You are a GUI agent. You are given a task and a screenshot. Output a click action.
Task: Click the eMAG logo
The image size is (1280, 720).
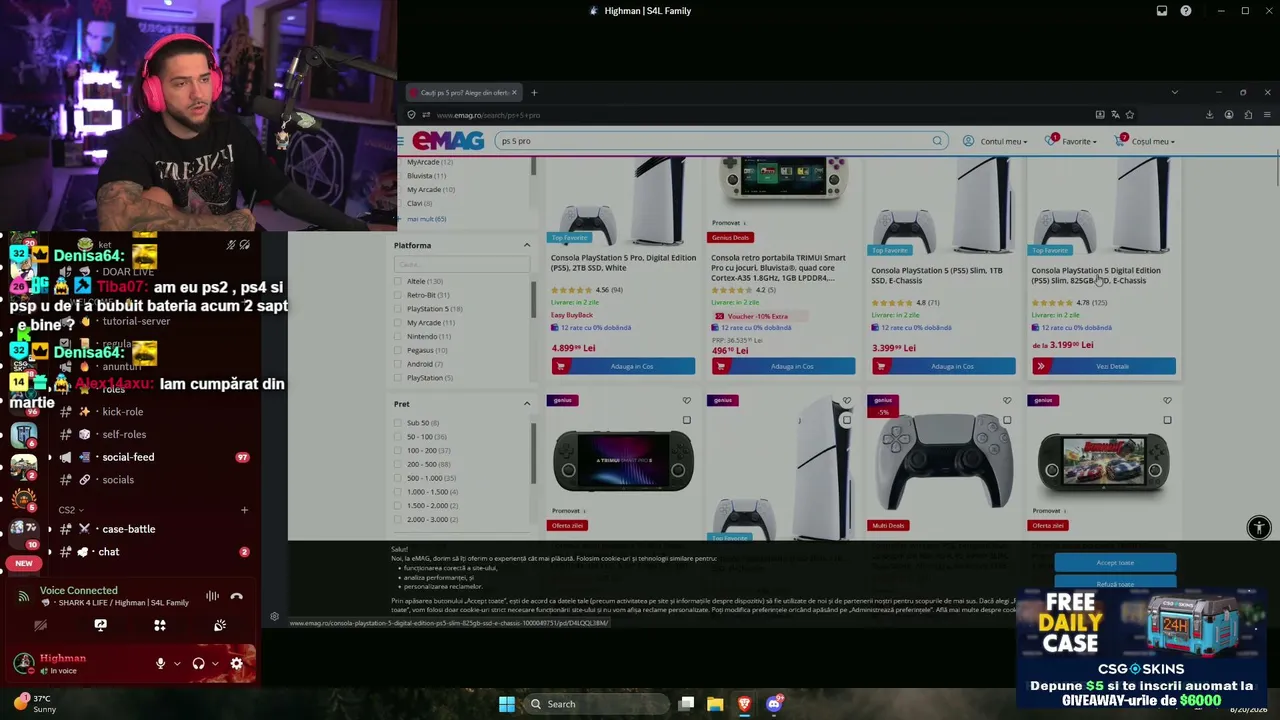point(447,141)
